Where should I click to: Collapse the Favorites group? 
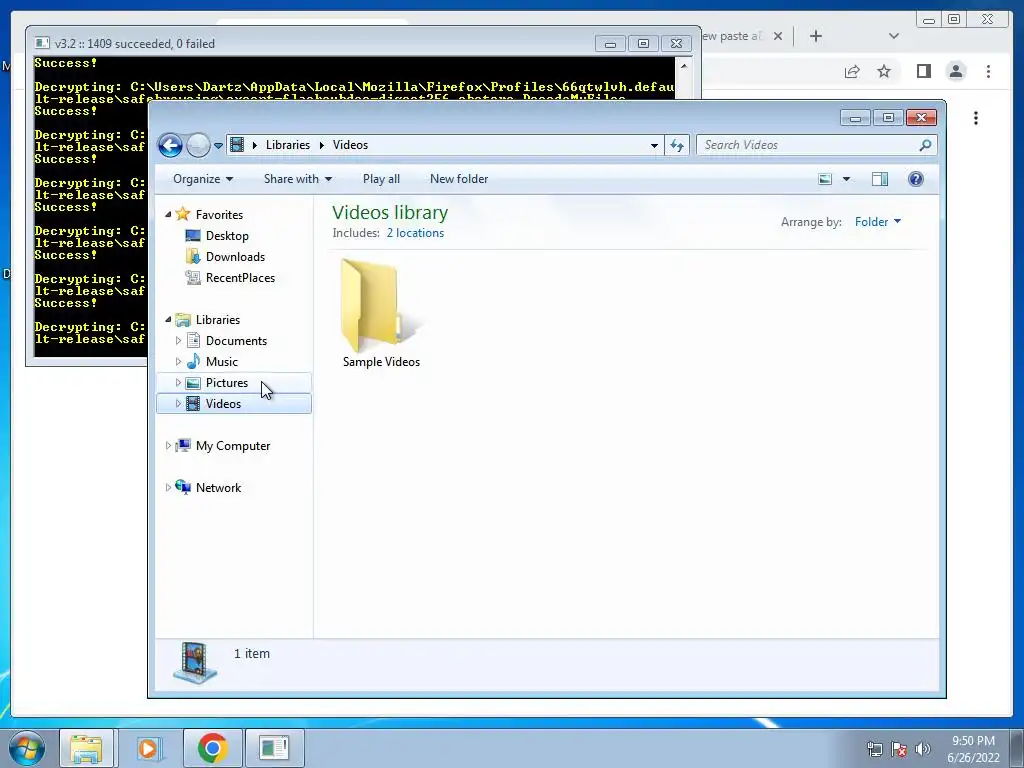coord(168,214)
